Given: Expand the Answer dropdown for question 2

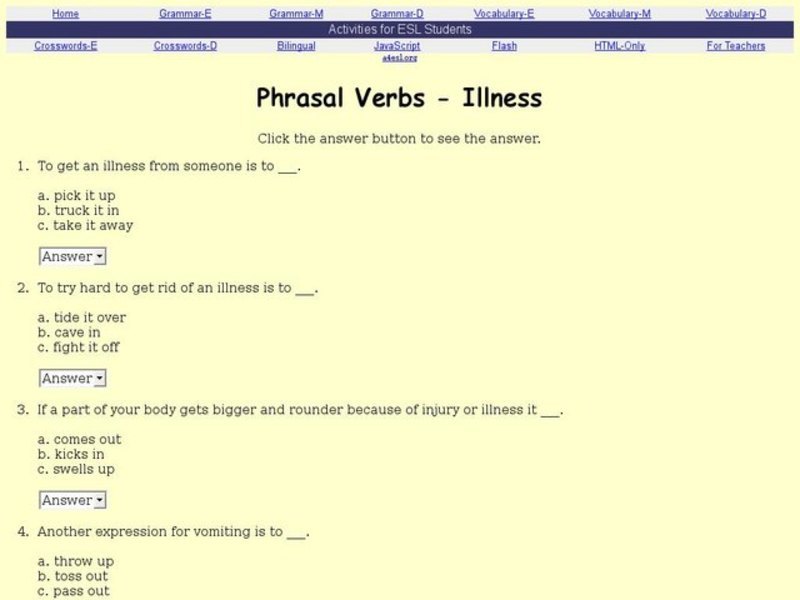Looking at the screenshot, I should pyautogui.click(x=70, y=378).
